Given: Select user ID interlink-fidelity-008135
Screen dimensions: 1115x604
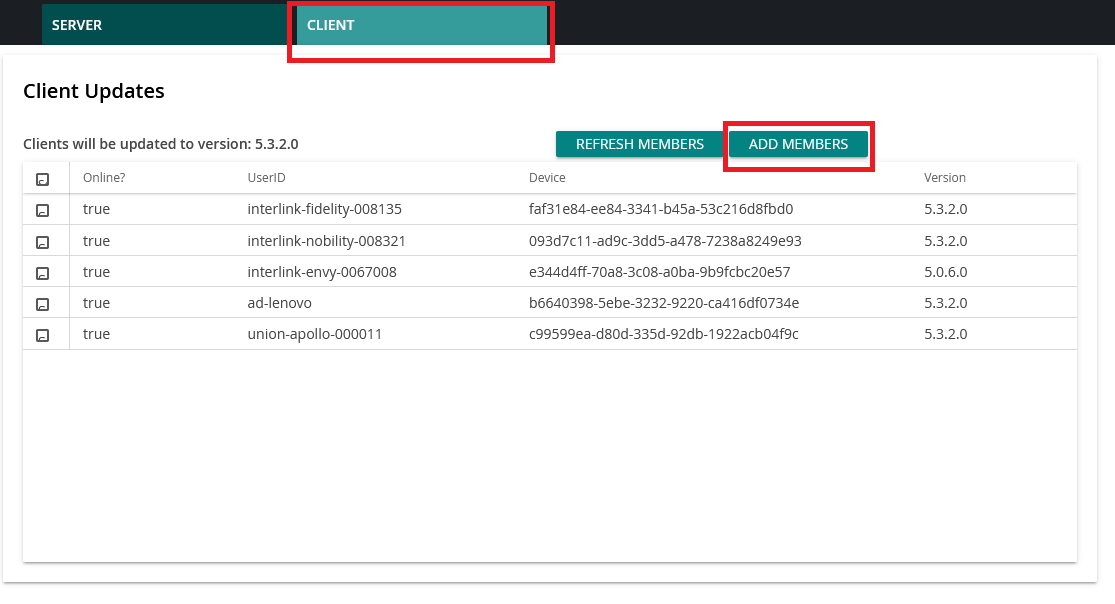Looking at the screenshot, I should point(324,209).
